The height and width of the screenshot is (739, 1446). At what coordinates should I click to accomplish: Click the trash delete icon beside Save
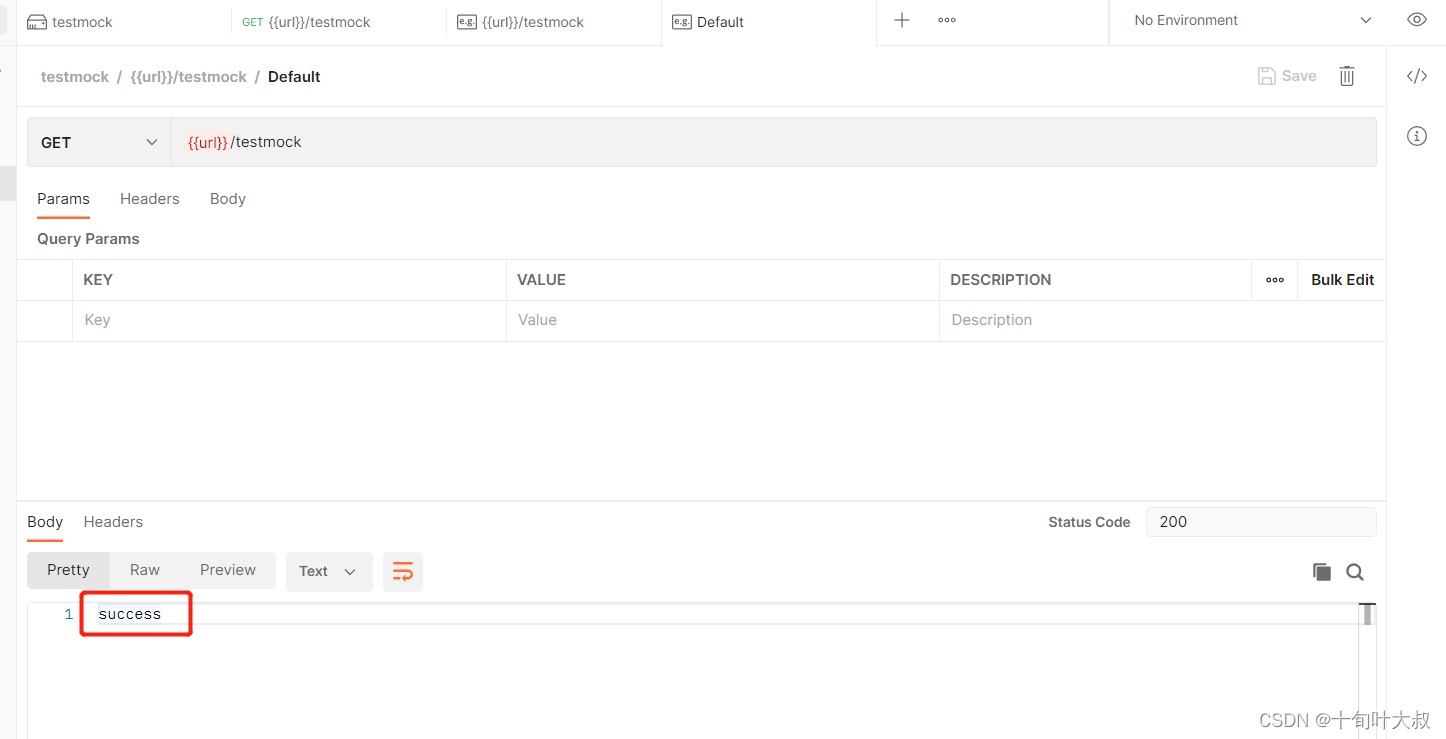pos(1347,76)
